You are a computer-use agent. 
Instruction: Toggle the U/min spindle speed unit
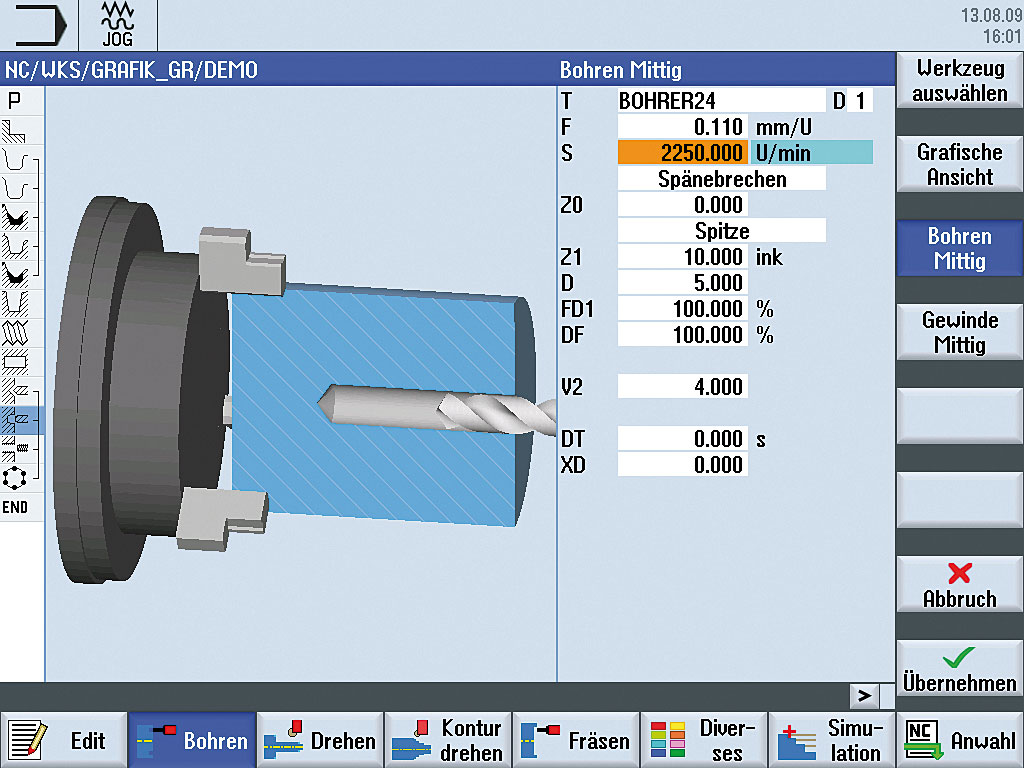coord(810,153)
